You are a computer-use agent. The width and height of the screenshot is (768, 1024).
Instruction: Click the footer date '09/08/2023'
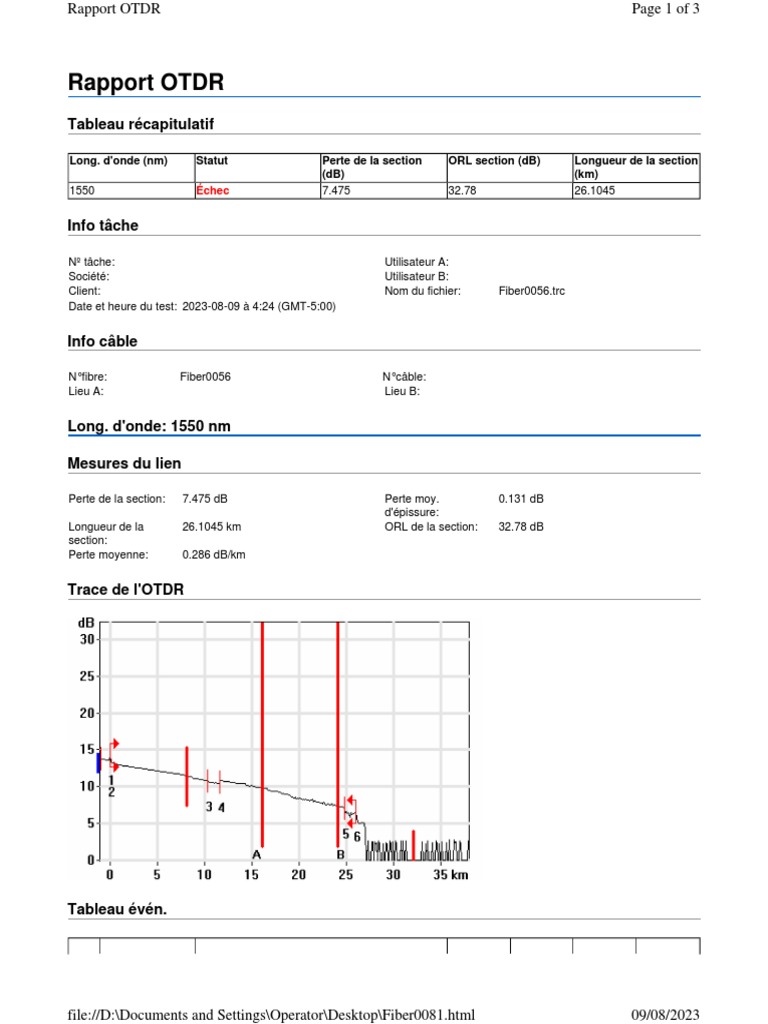coord(665,1015)
